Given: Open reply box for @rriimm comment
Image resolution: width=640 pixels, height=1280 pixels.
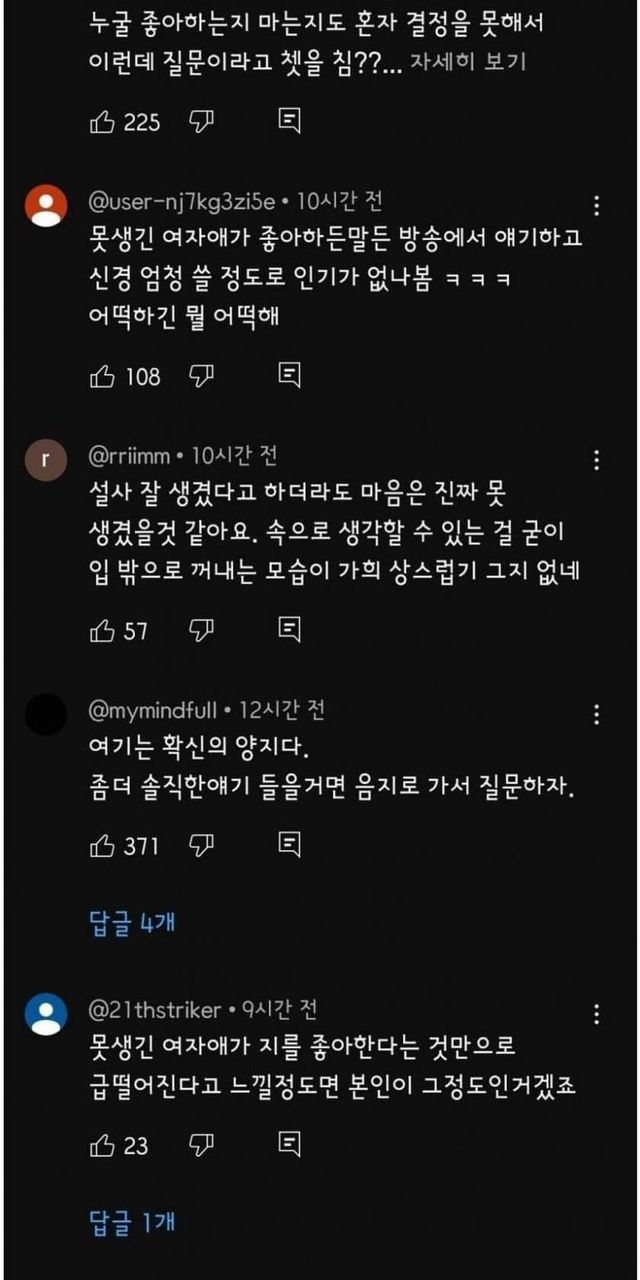Looking at the screenshot, I should [289, 631].
